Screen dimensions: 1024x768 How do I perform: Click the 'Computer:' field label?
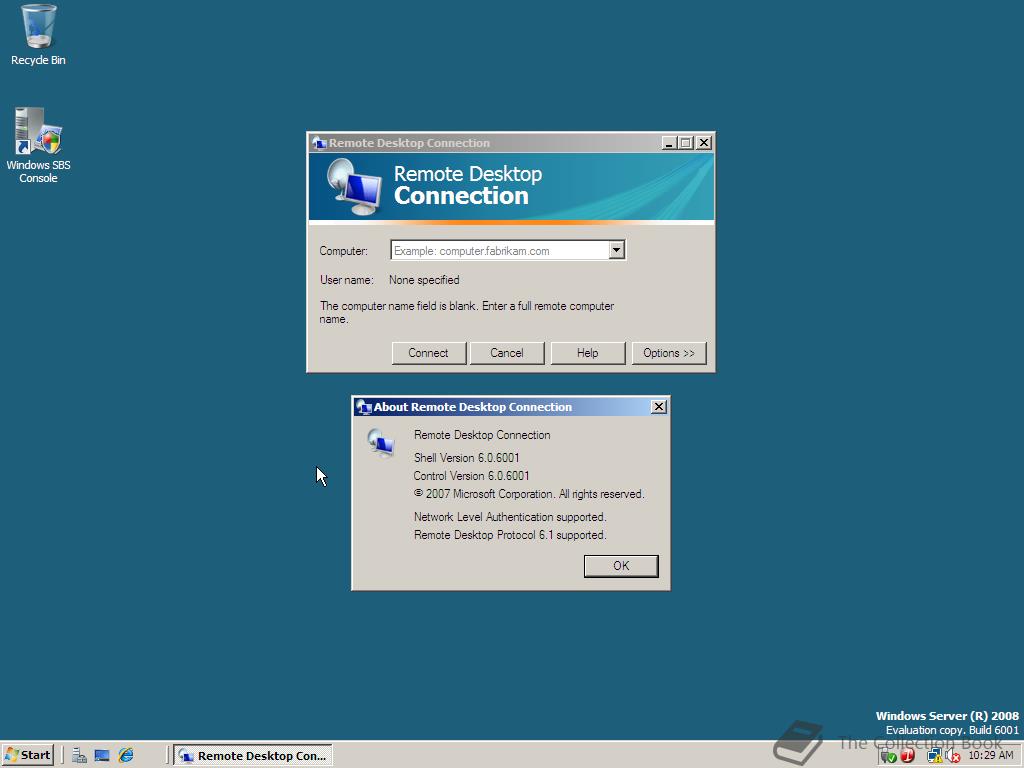coord(344,251)
